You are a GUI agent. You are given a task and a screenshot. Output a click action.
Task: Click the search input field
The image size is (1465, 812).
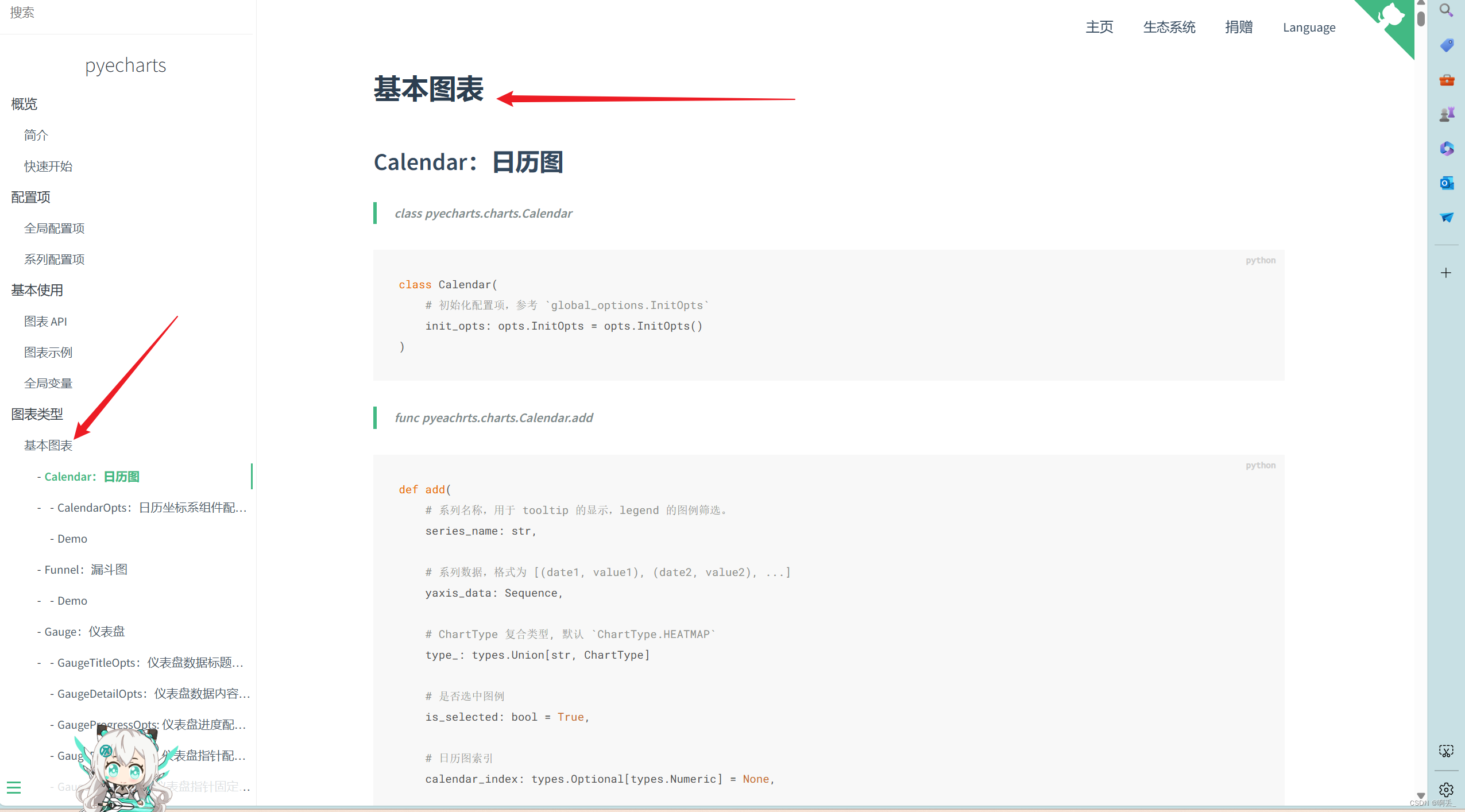(x=126, y=13)
